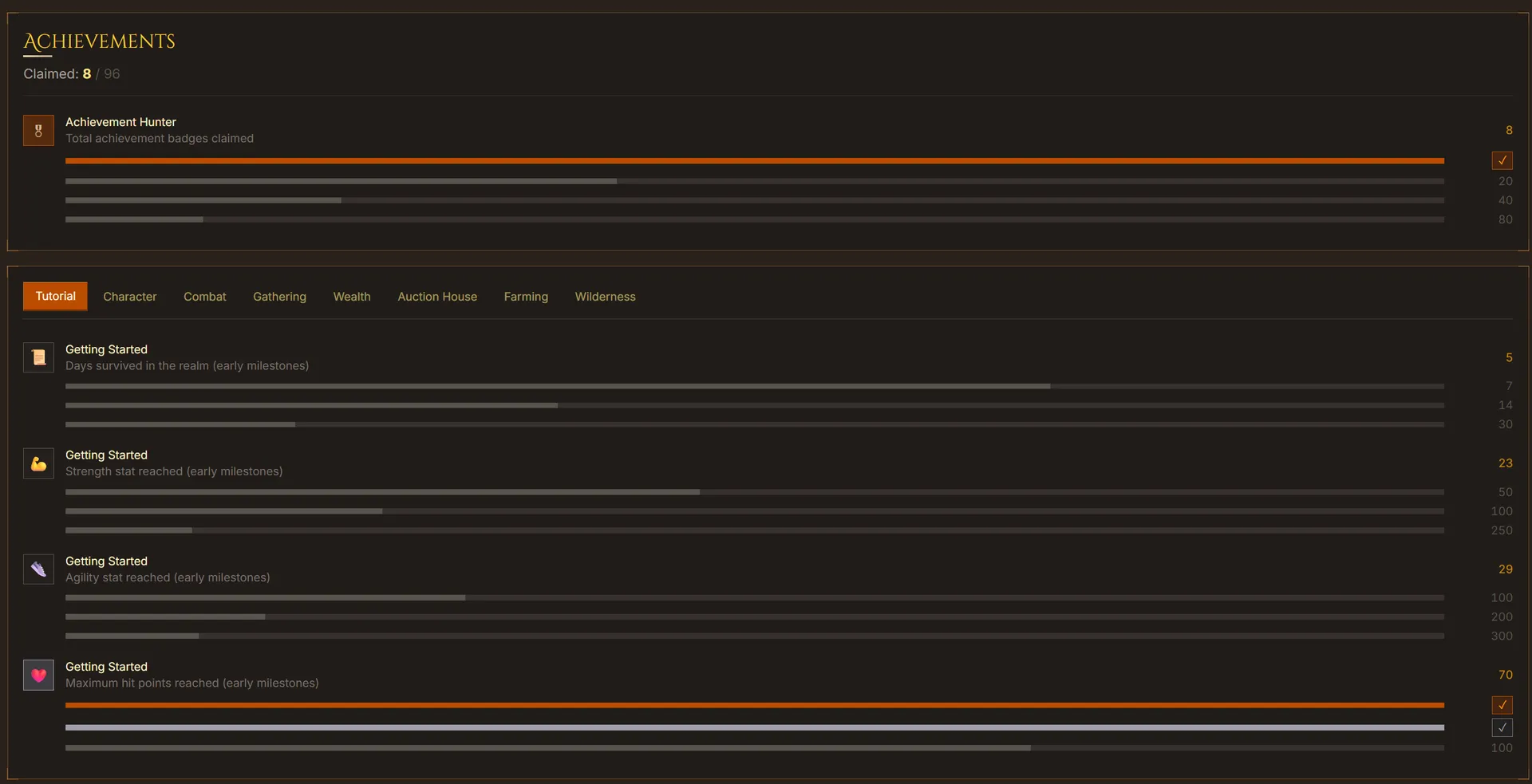Open the Gathering tab
This screenshot has height=784, width=1532.
(279, 297)
